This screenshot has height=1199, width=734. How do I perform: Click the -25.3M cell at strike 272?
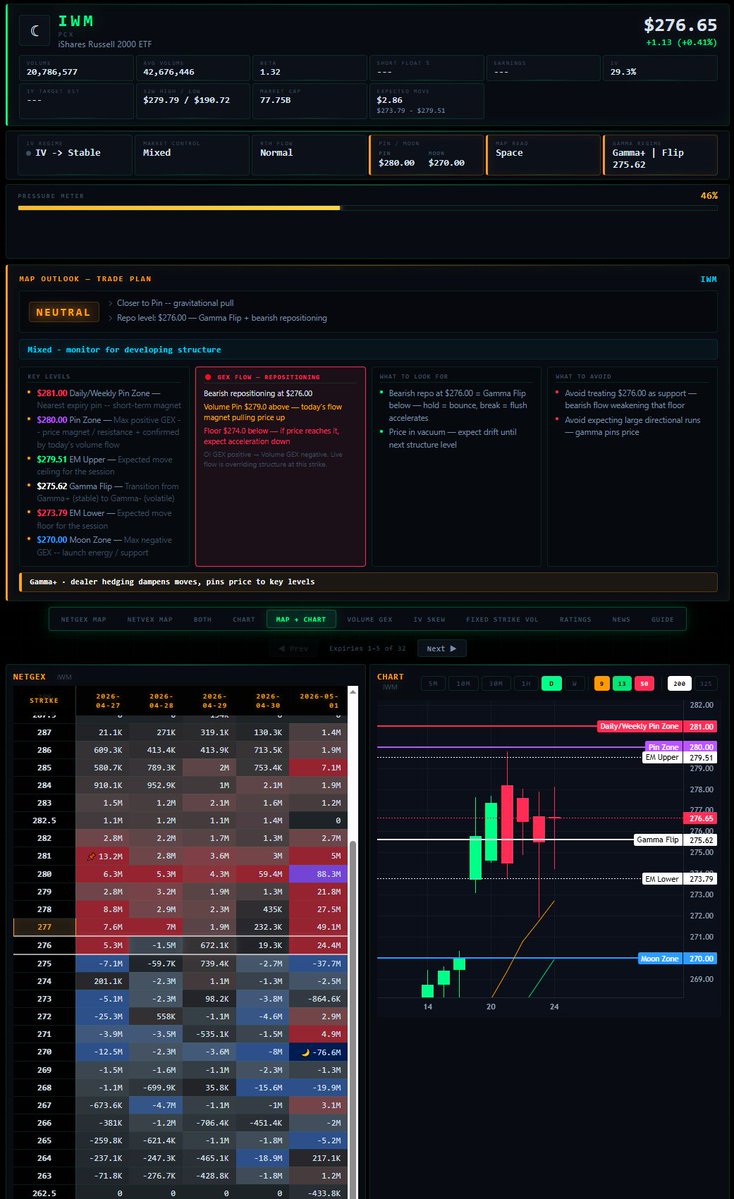pyautogui.click(x=102, y=1017)
